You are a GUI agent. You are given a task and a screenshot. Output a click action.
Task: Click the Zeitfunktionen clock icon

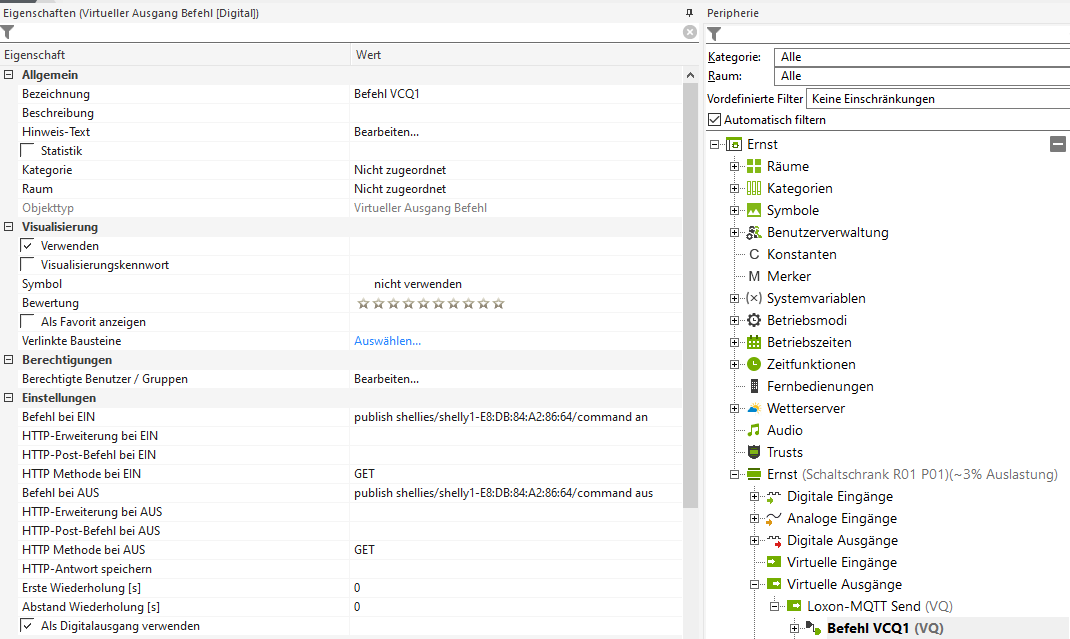point(754,364)
